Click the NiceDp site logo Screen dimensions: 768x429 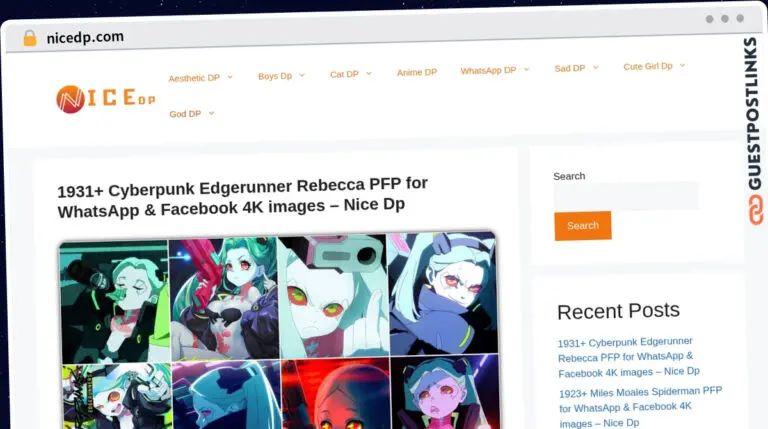coord(105,99)
